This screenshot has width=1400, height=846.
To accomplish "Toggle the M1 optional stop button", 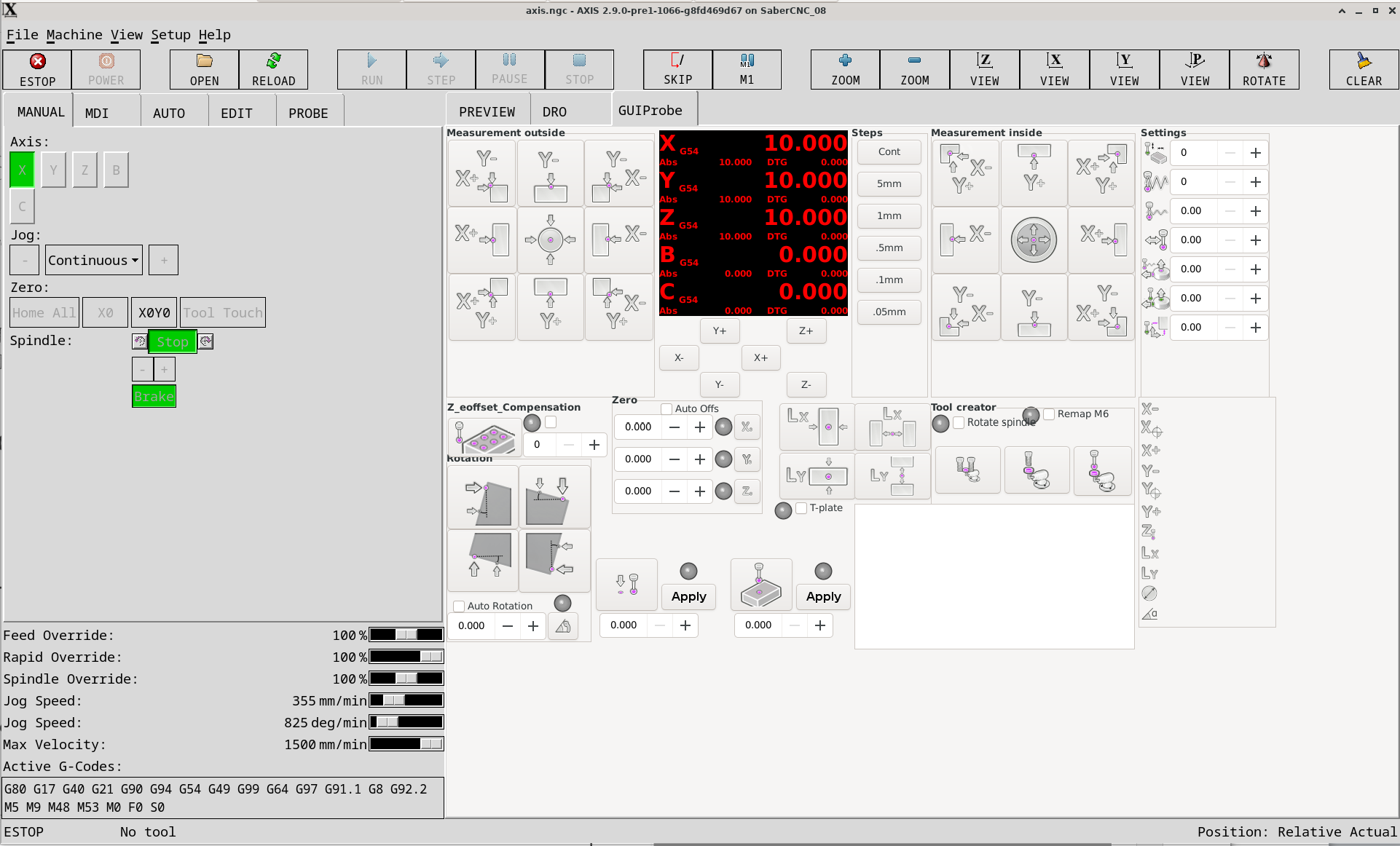I will coord(747,70).
